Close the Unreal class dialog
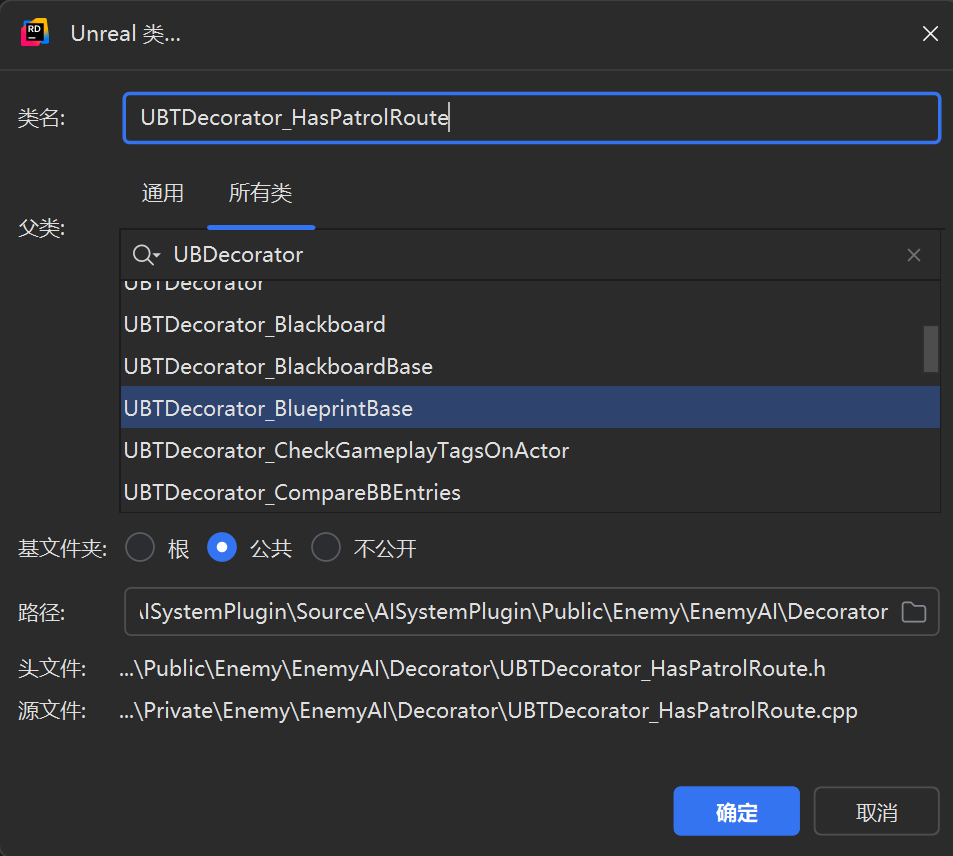953x856 pixels. [930, 33]
